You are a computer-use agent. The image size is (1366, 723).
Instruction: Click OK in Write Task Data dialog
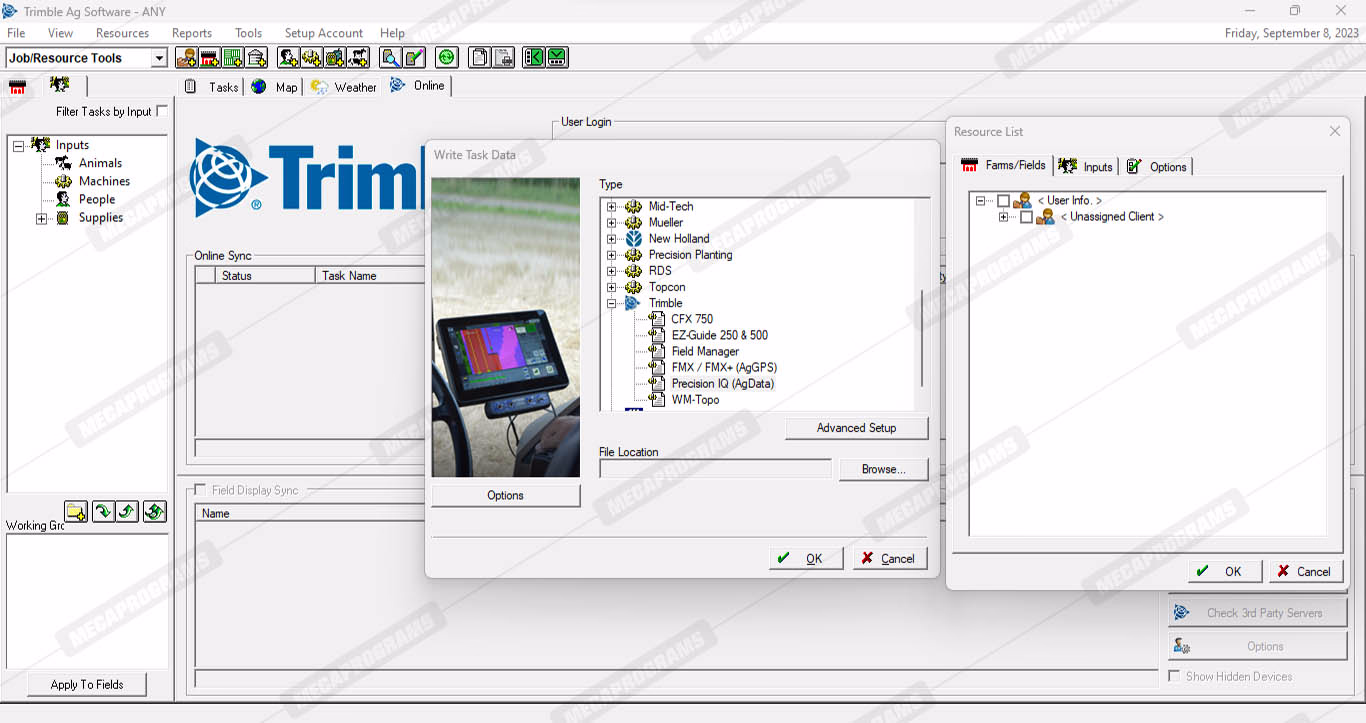(806, 558)
